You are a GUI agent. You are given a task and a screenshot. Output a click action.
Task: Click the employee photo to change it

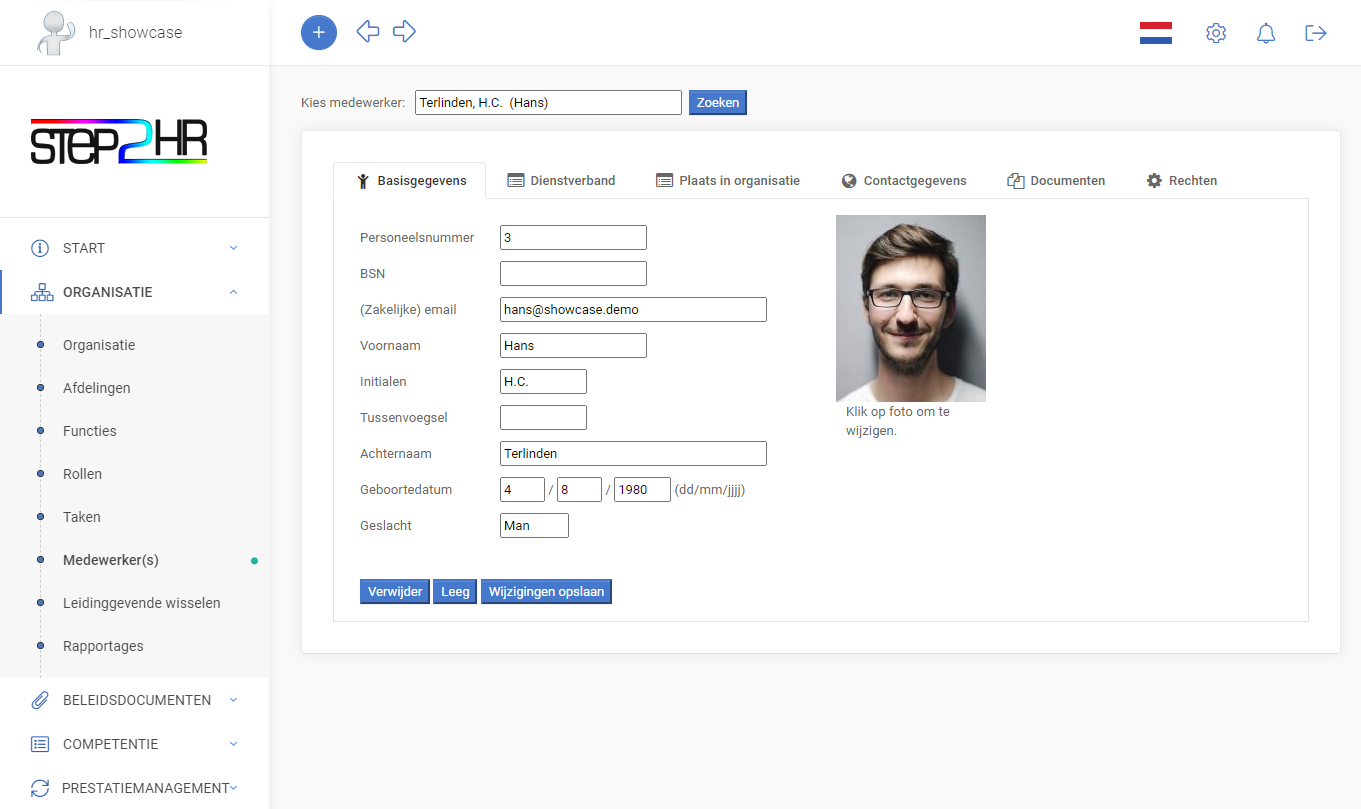[x=911, y=308]
